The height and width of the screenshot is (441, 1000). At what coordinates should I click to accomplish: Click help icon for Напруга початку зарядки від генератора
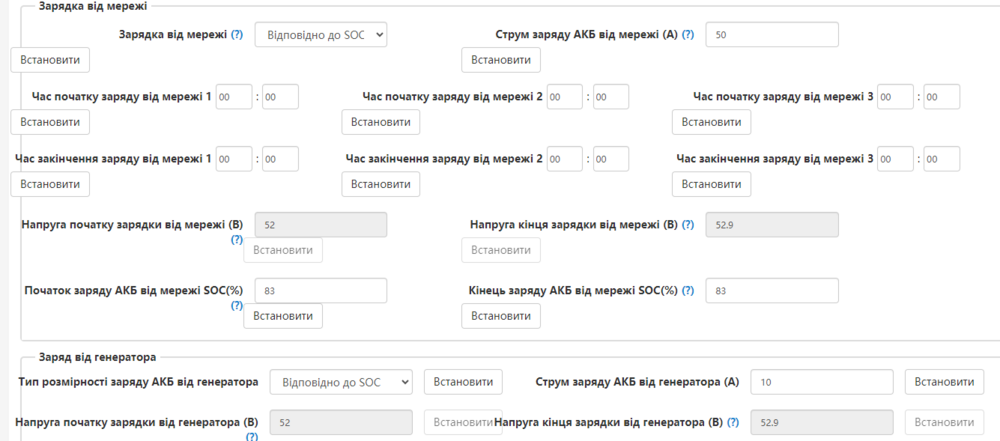click(x=251, y=437)
